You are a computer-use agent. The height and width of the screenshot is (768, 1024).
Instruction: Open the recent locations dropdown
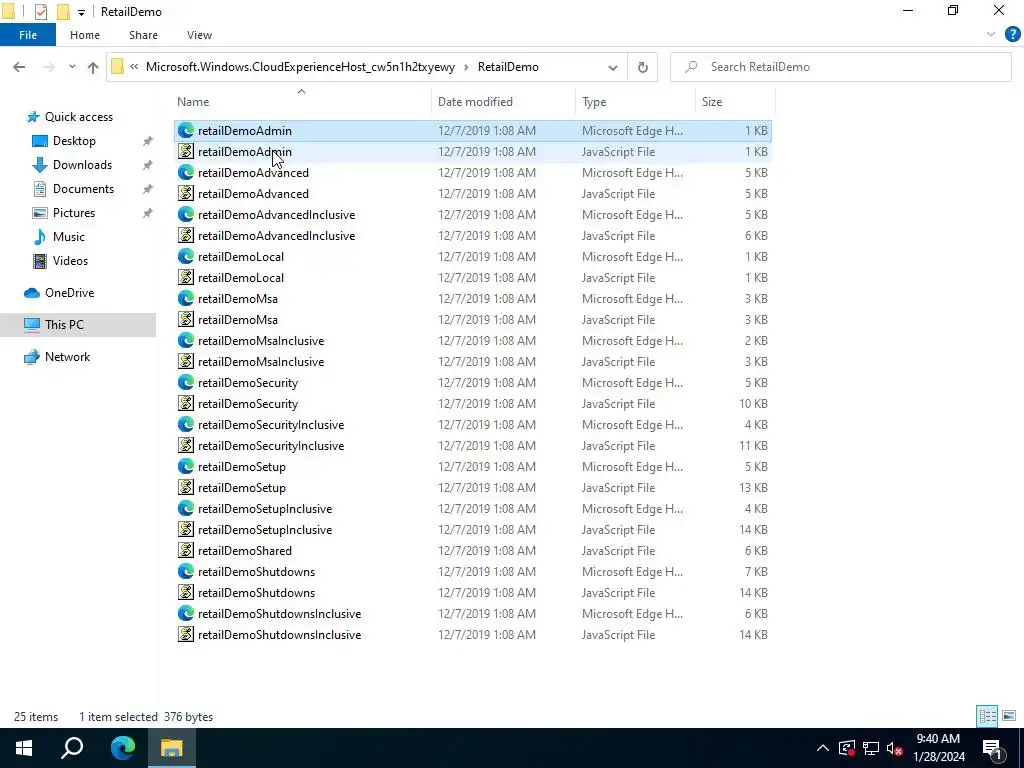click(72, 67)
